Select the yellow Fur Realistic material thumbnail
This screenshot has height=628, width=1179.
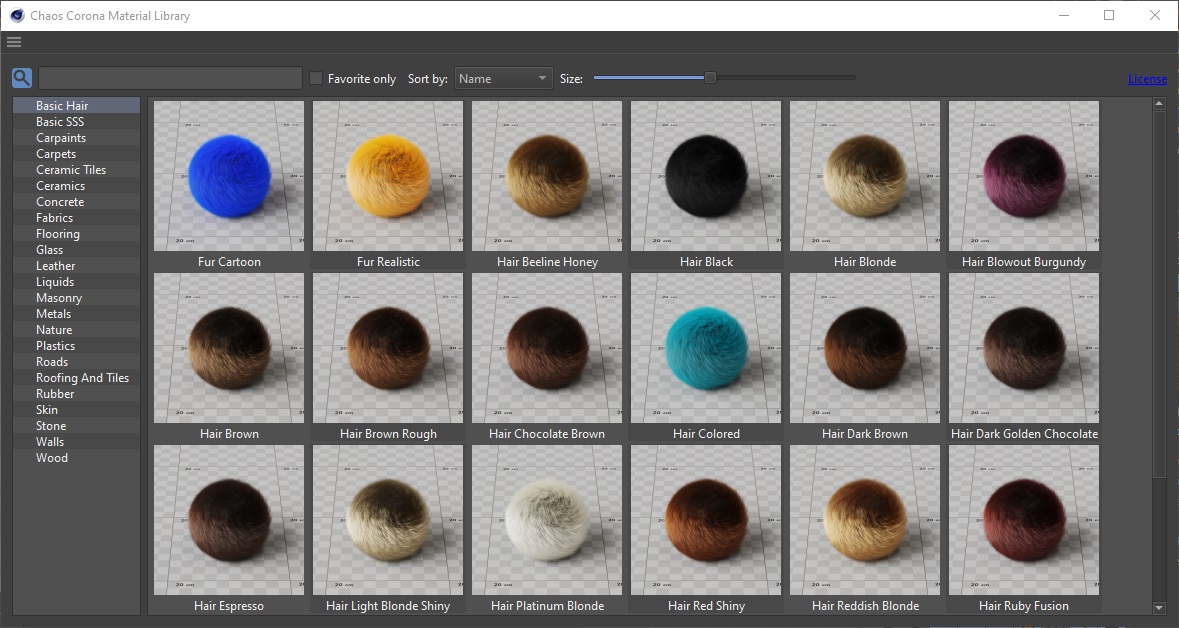(388, 176)
